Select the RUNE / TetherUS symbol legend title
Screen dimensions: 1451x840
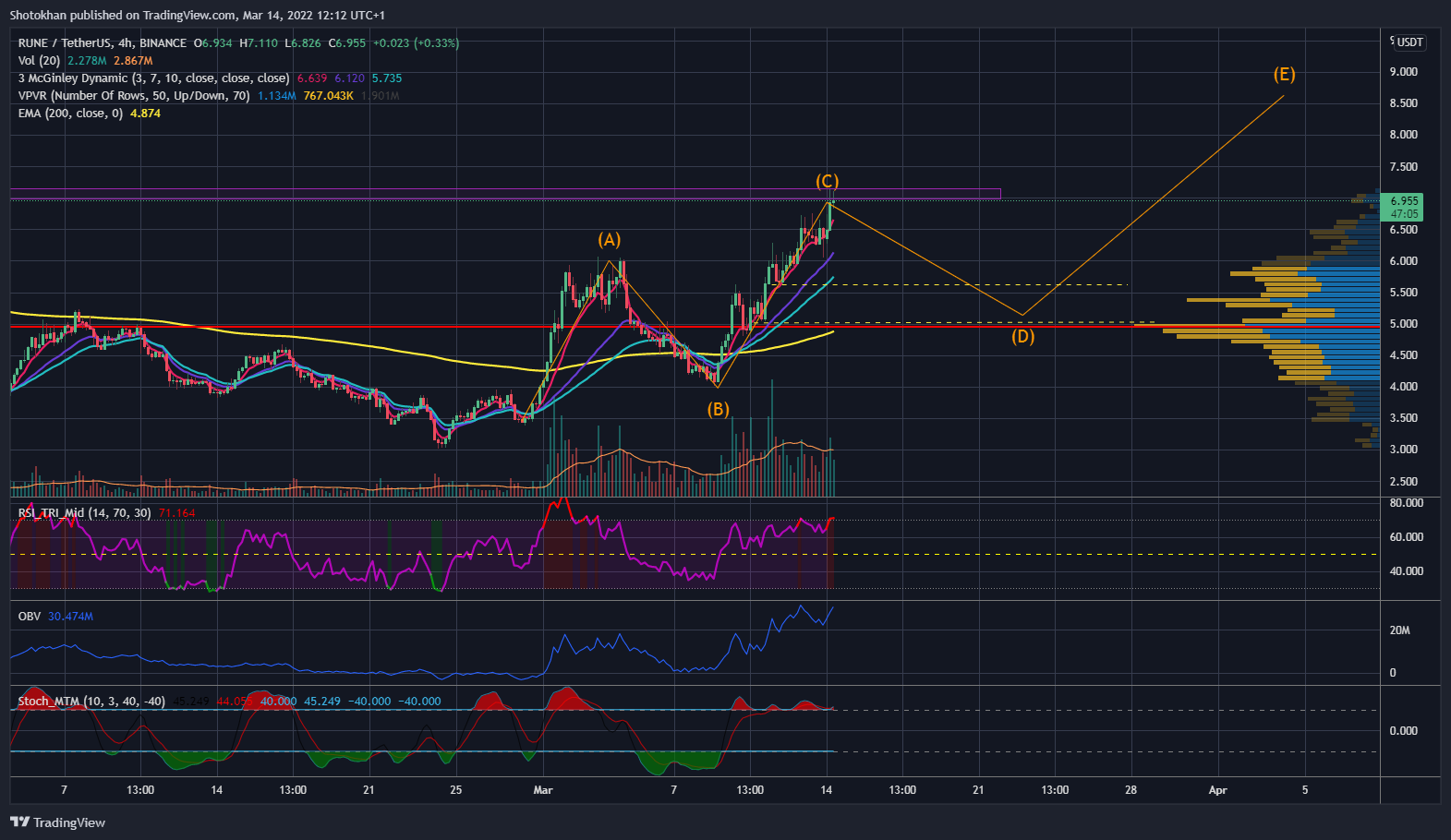coord(103,43)
